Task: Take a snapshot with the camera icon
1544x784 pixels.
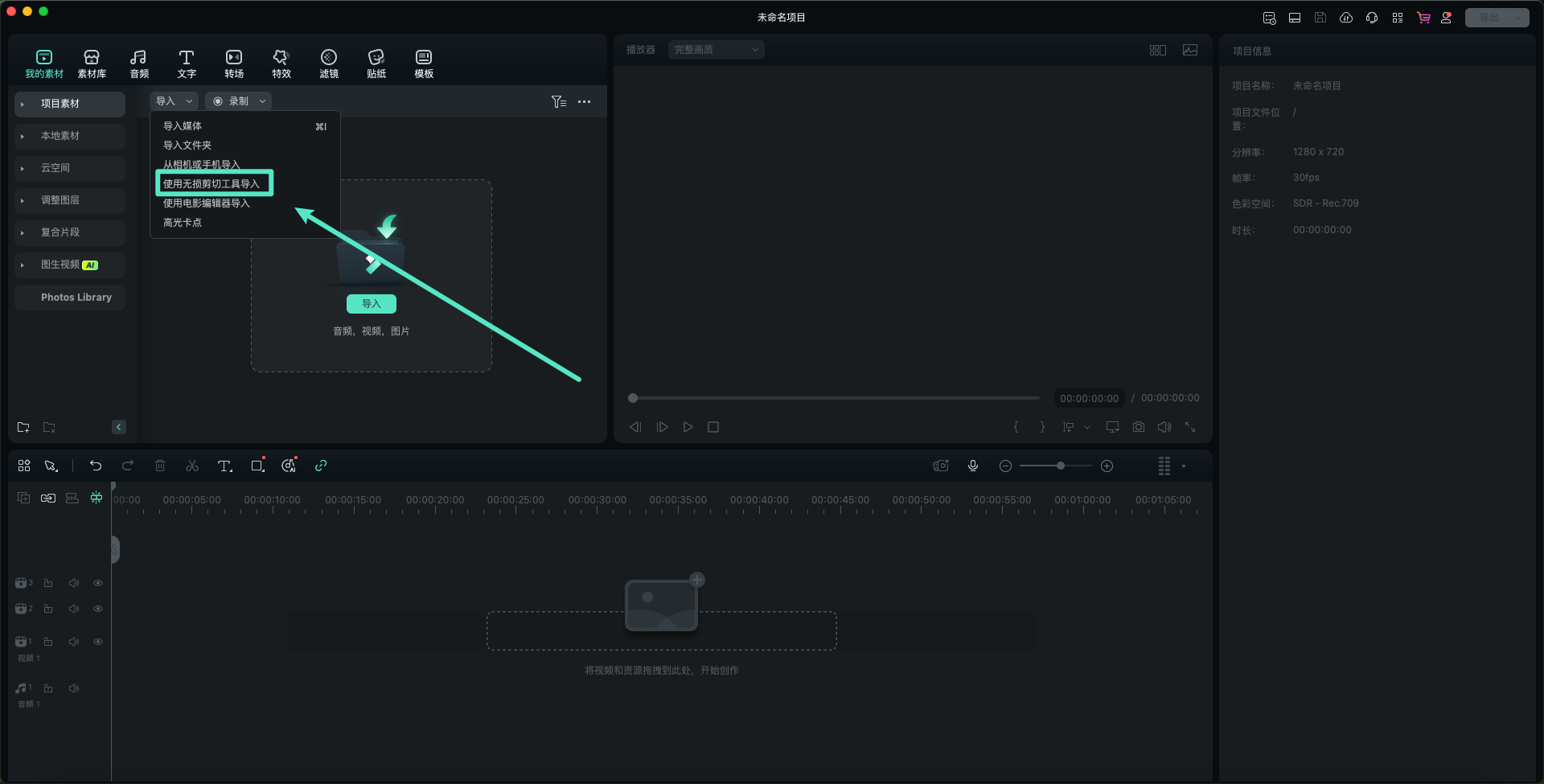Action: coord(1139,427)
